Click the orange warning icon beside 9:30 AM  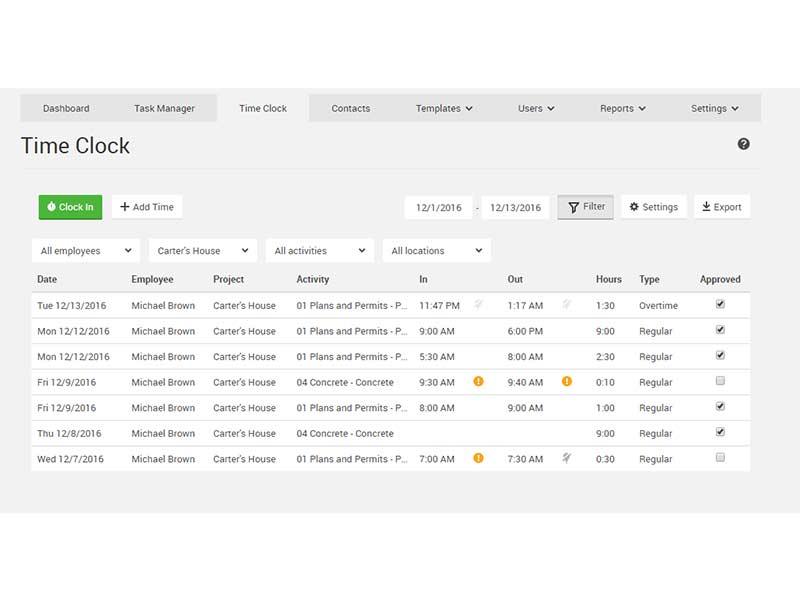click(x=478, y=381)
